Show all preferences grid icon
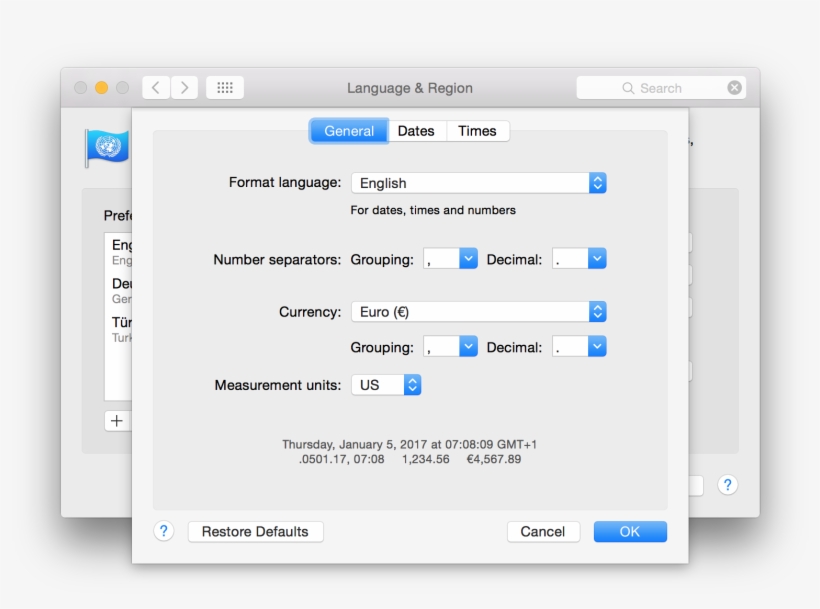The image size is (820, 609). tap(225, 88)
